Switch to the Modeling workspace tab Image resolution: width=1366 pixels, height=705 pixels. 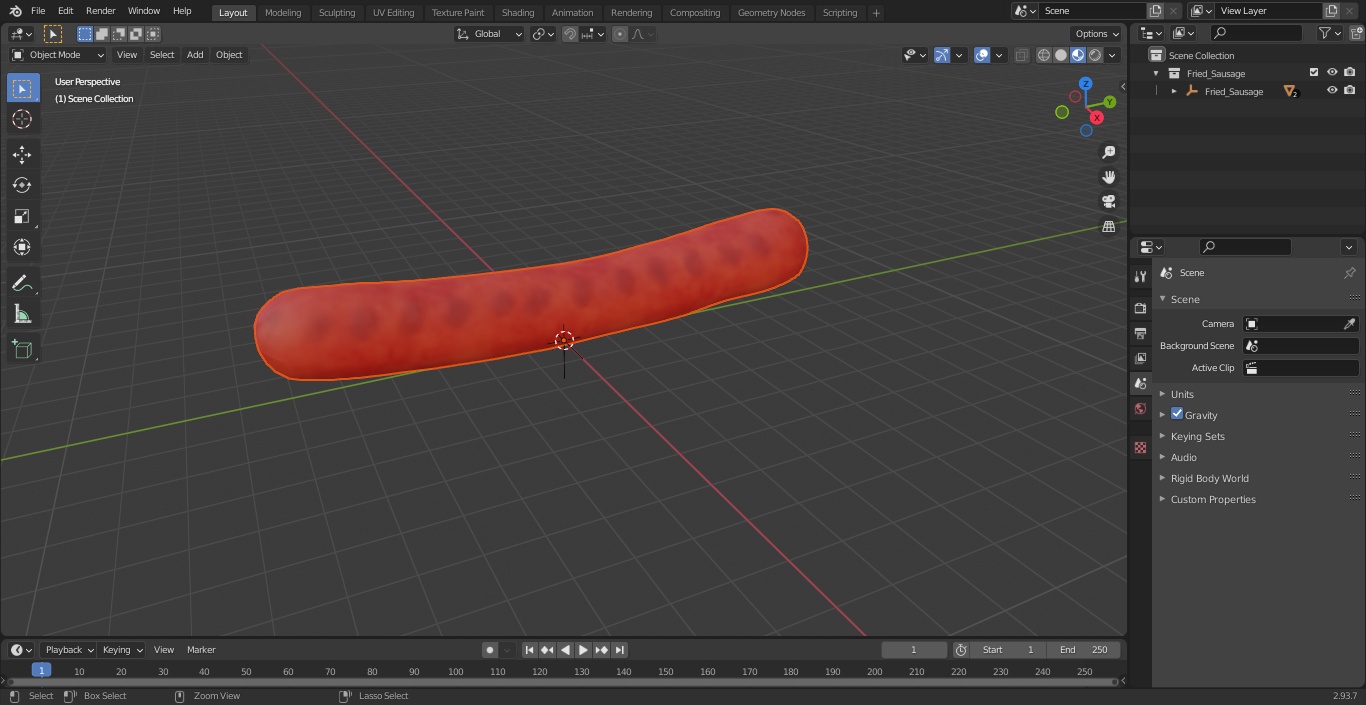pos(283,13)
